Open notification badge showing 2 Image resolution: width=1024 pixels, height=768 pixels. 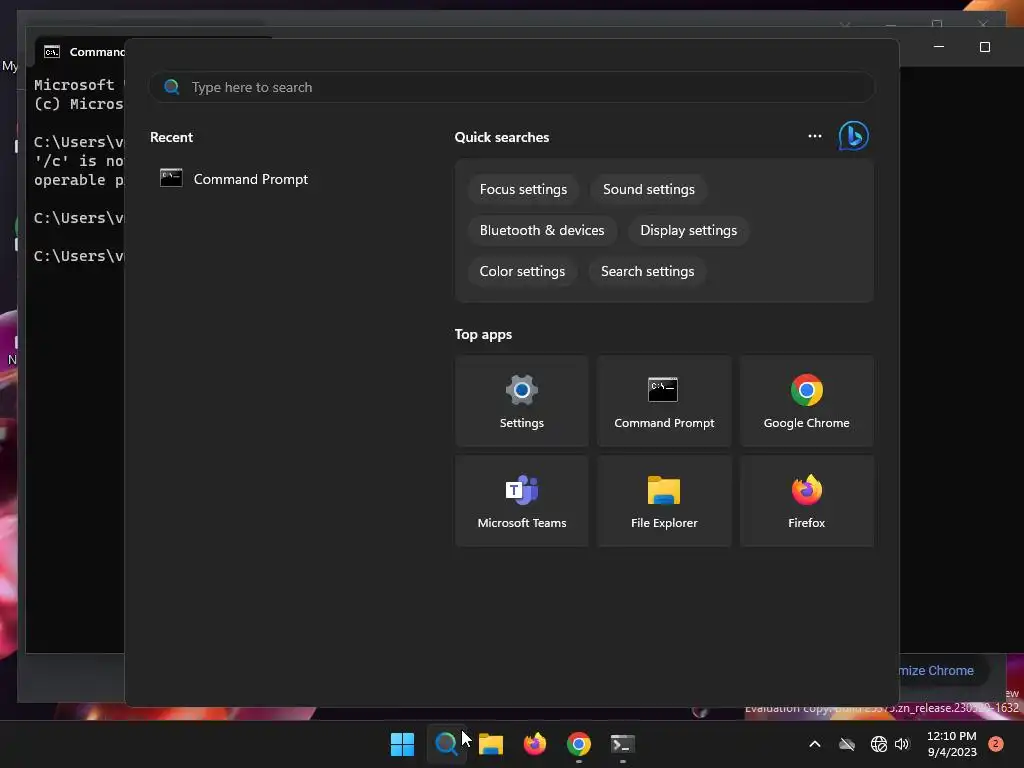click(995, 743)
